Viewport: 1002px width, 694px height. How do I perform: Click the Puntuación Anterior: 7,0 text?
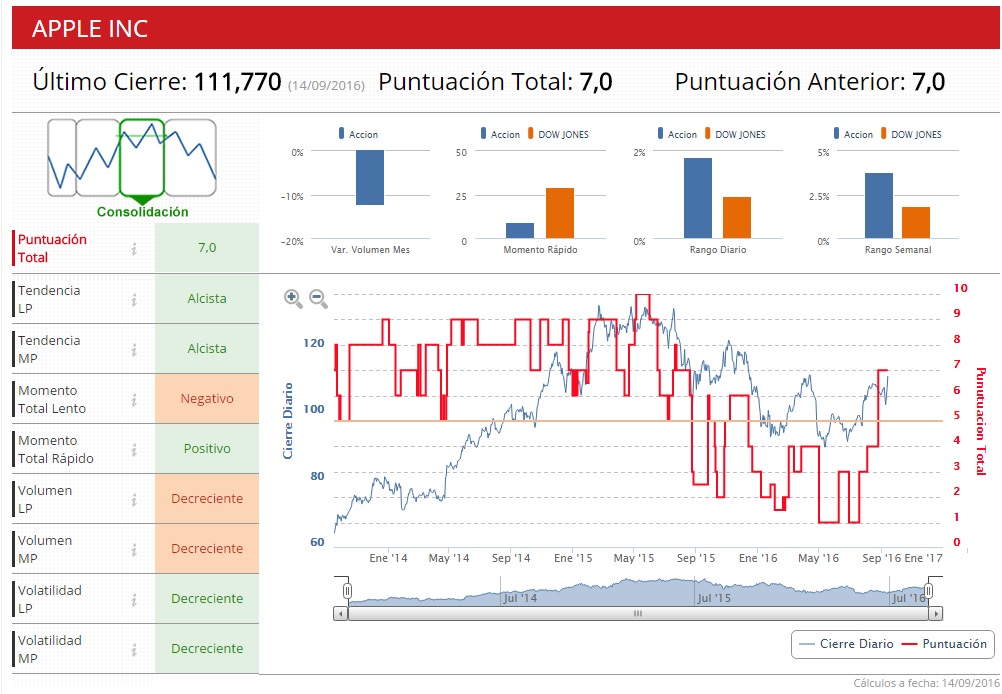[x=810, y=82]
